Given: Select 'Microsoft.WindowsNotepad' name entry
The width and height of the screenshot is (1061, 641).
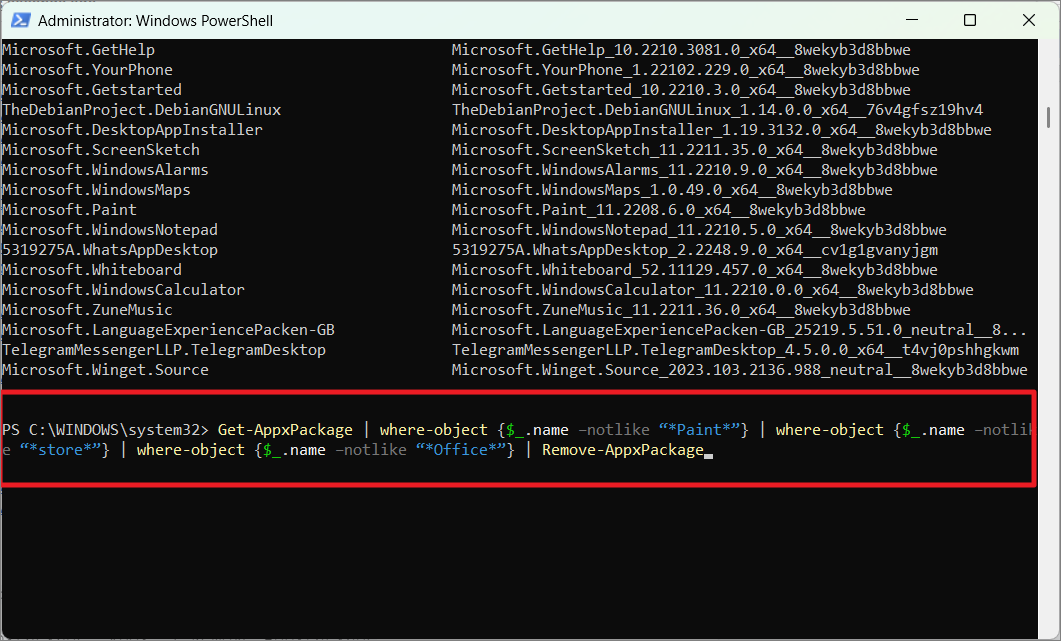Looking at the screenshot, I should 110,229.
